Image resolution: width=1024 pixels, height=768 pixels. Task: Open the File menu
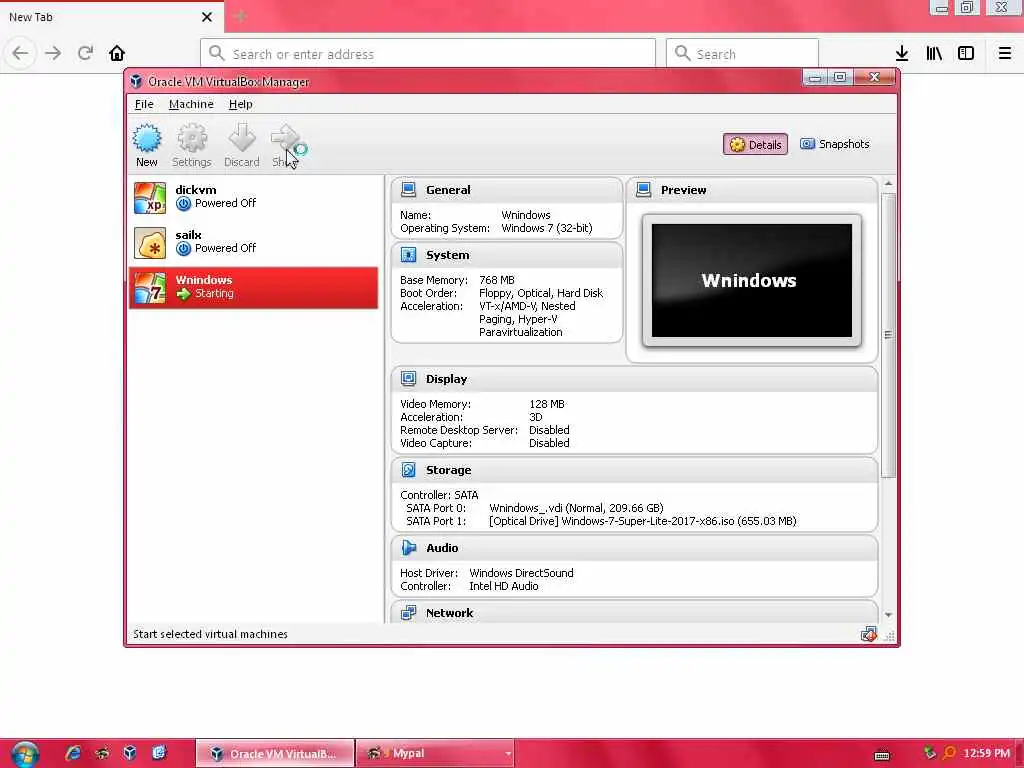144,104
